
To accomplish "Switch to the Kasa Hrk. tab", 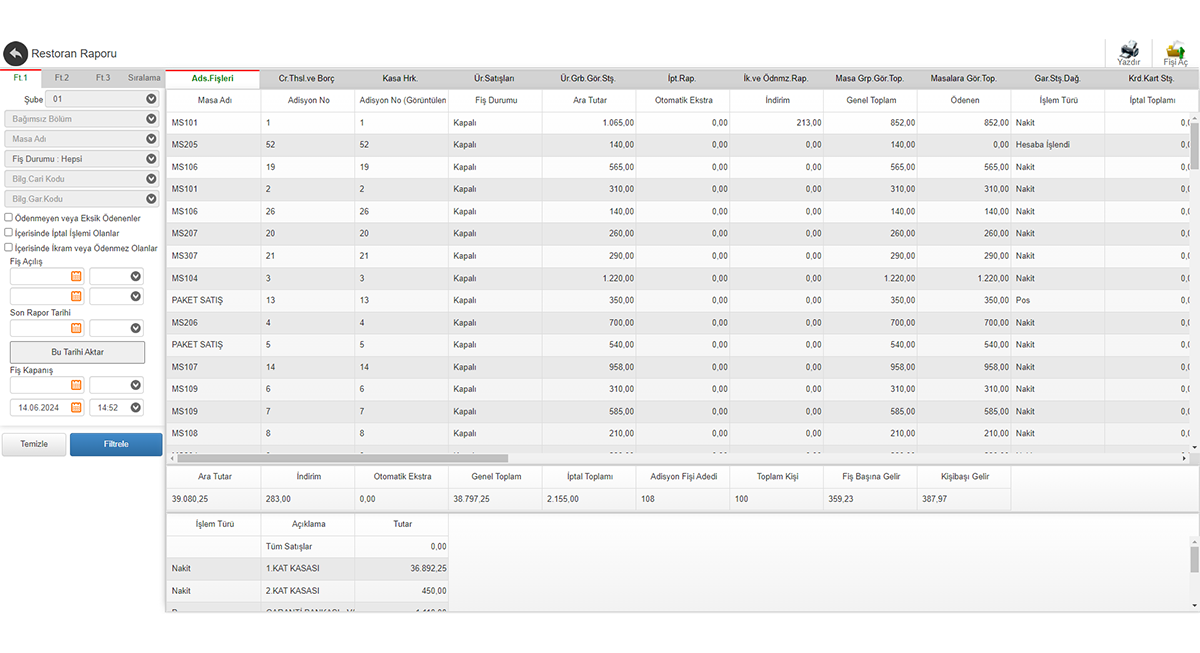I will point(400,78).
